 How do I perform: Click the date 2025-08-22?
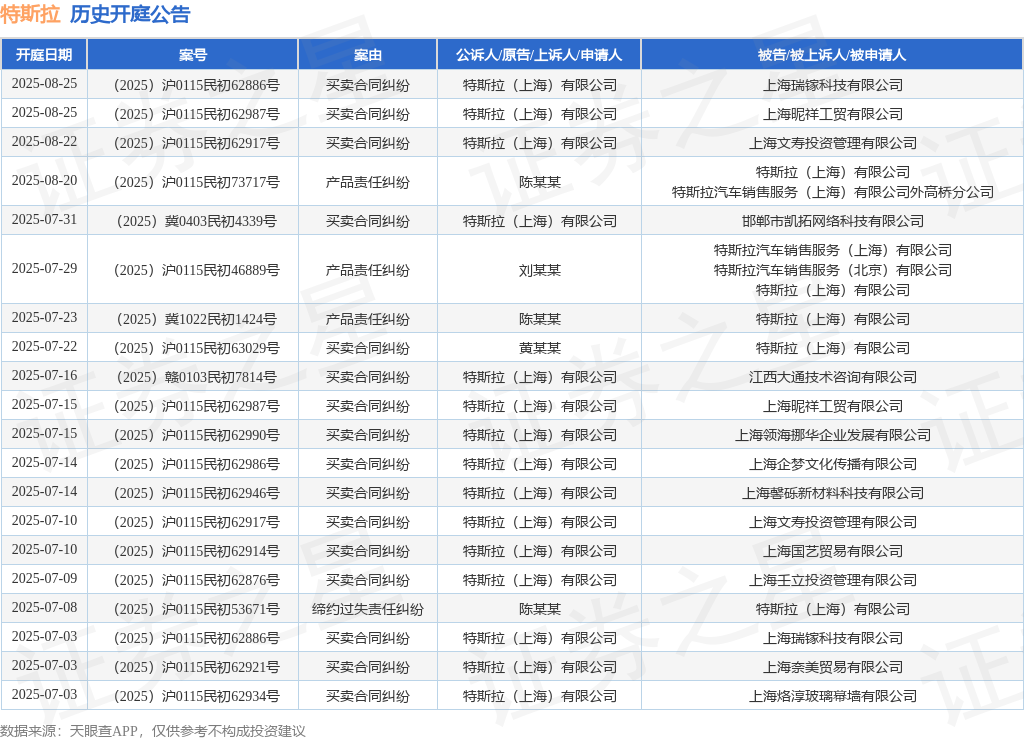coord(44,142)
